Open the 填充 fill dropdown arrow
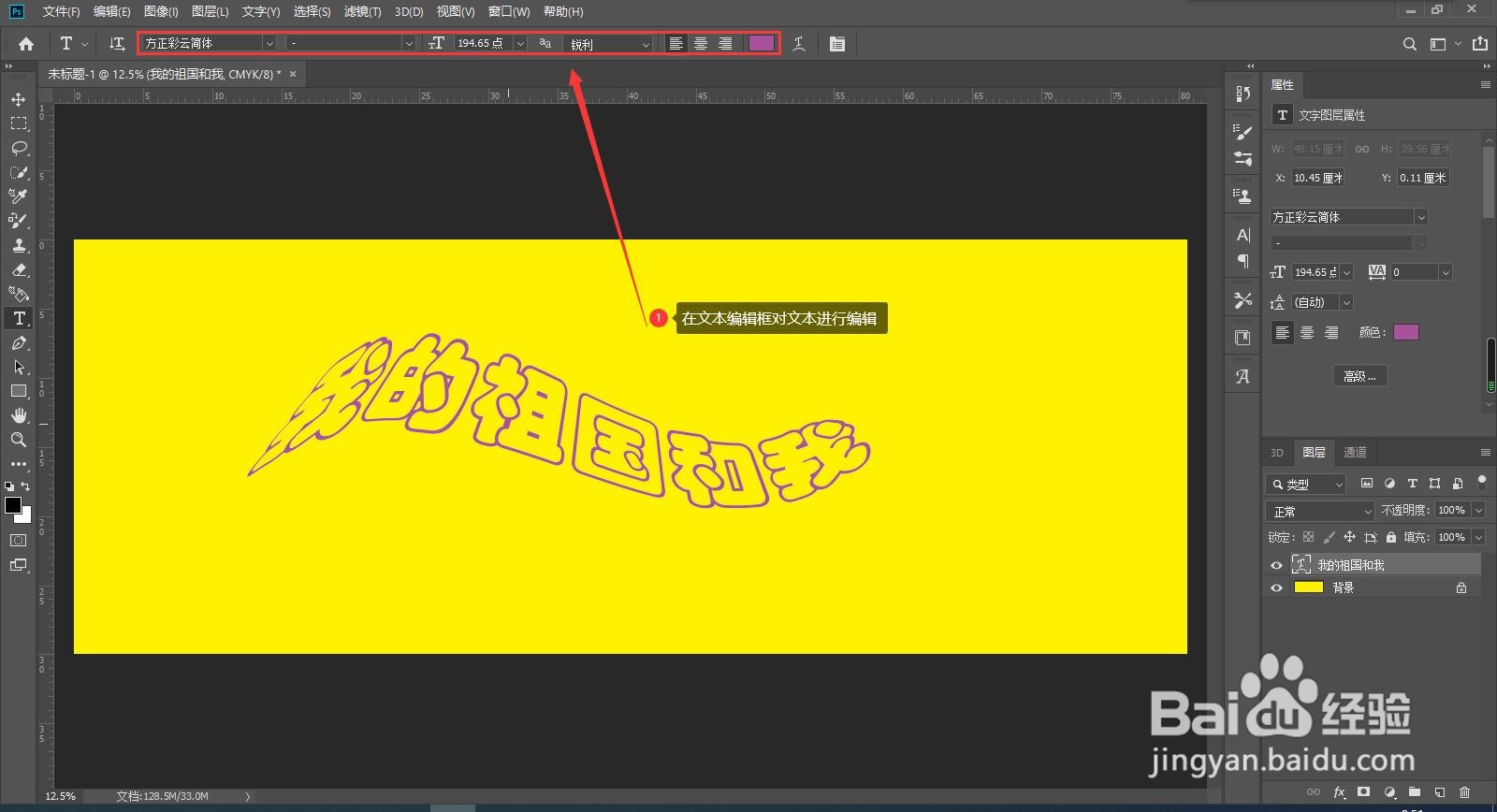The height and width of the screenshot is (812, 1497). coord(1478,537)
